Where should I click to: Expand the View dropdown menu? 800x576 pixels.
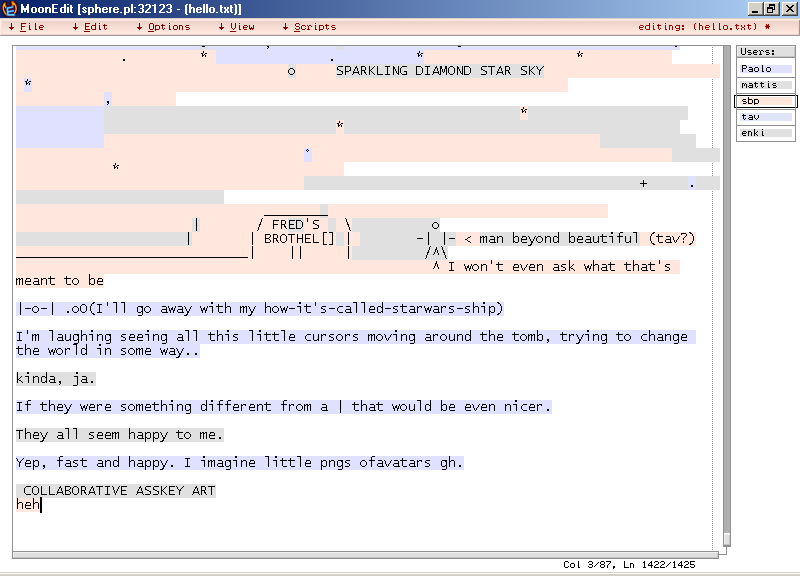coord(237,27)
